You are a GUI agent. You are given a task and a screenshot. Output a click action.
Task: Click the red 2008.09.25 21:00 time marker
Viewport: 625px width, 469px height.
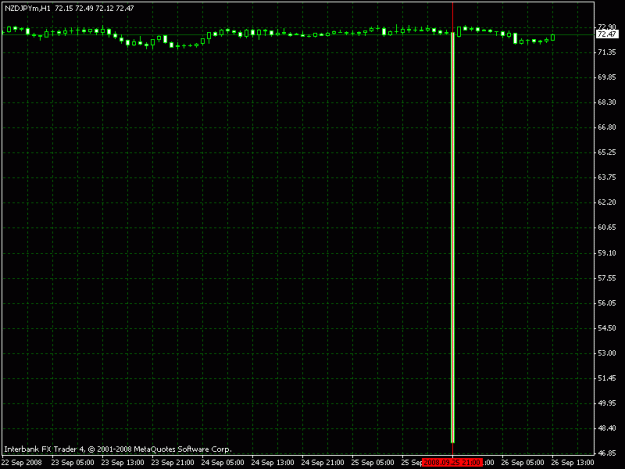coord(452,463)
